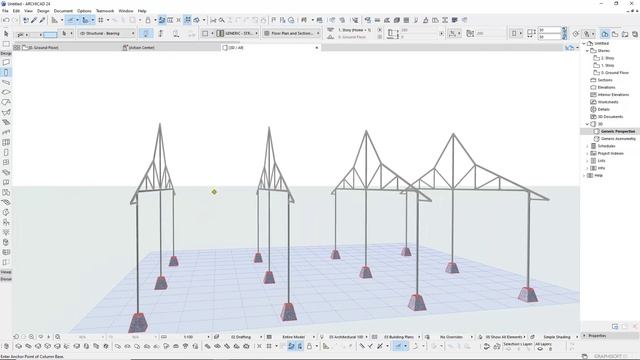
Task: Select the 3D Documents item in the Navigator
Action: [610, 117]
